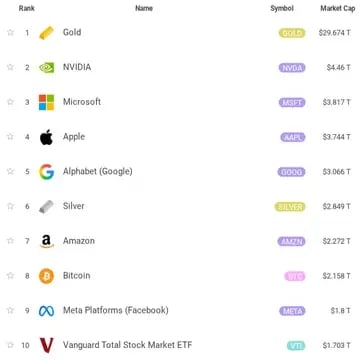Click the Google G logo
The image size is (360, 360).
click(x=46, y=172)
